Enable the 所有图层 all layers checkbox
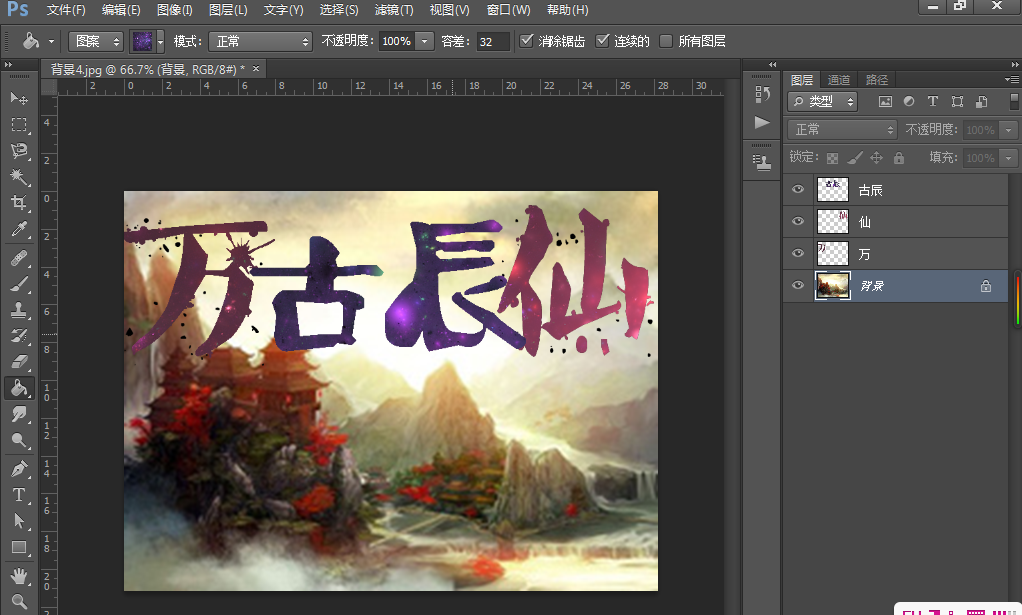 (665, 41)
